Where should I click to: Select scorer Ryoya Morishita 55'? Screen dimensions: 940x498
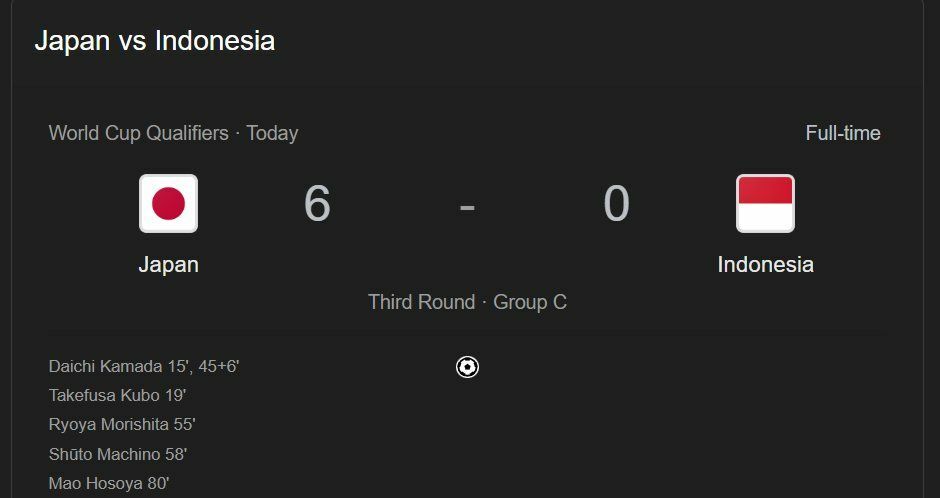[x=122, y=424]
